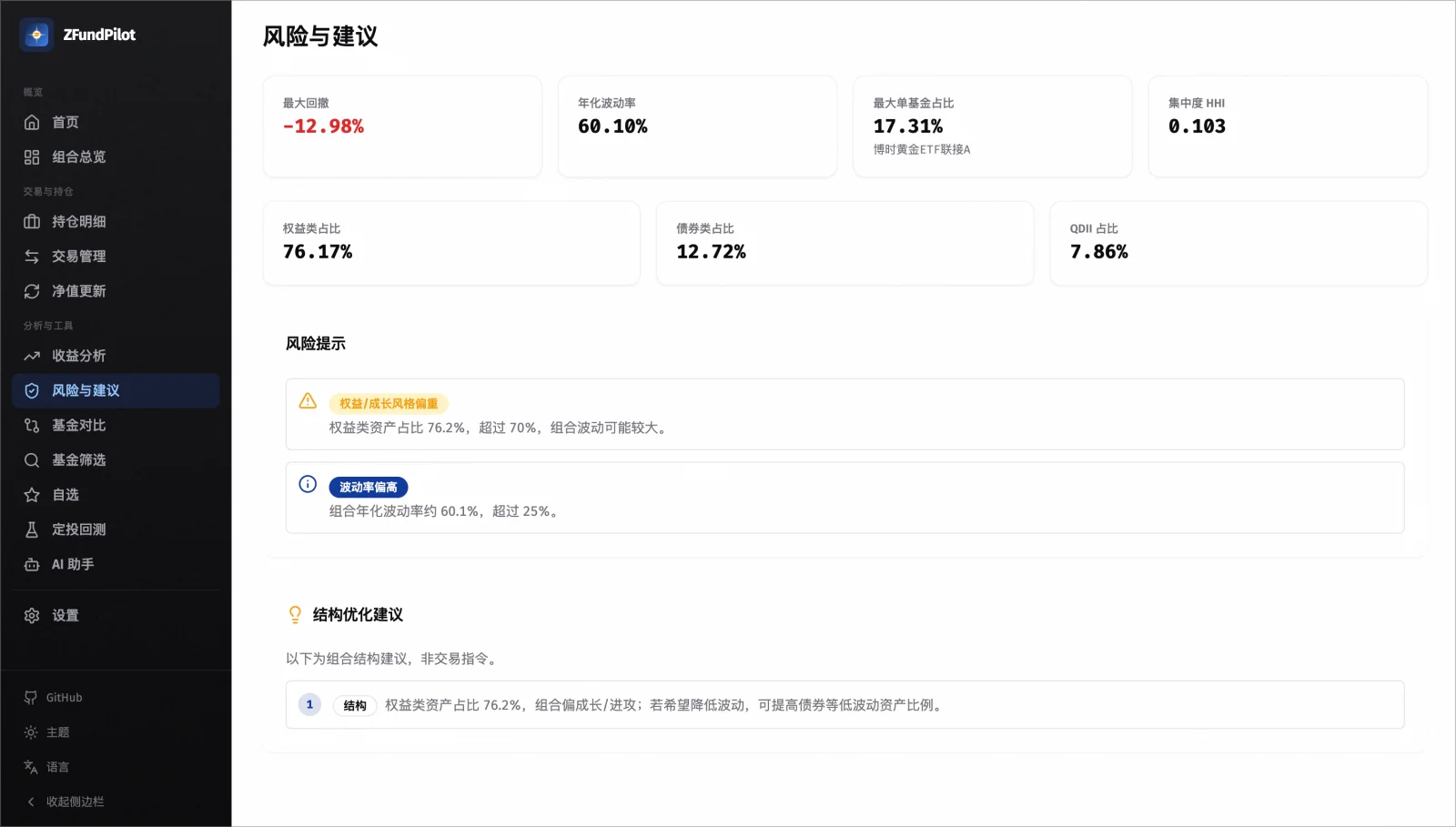Click the 定投回测 flask icon
The image size is (1456, 827).
[x=32, y=529]
